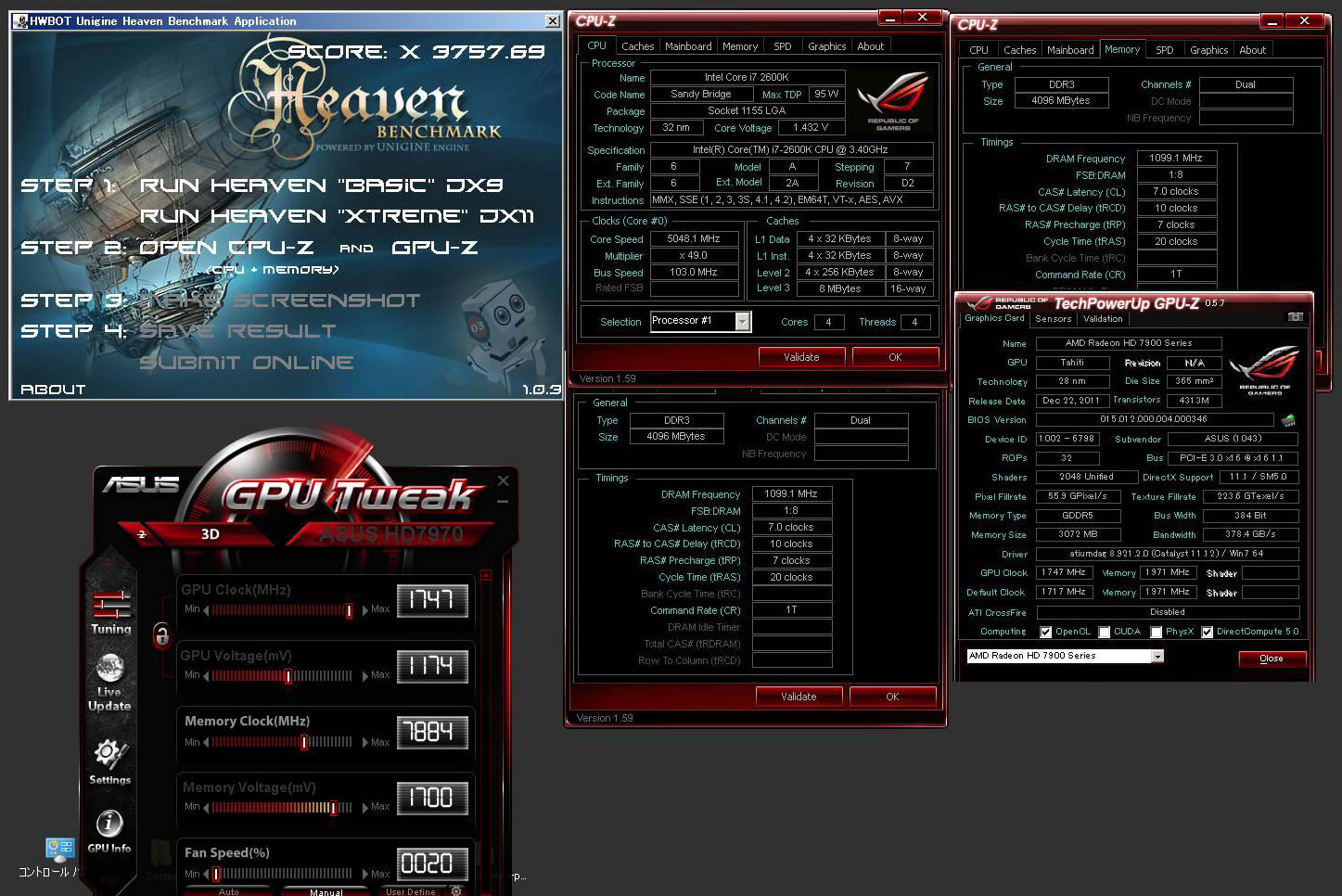Open the AMD Radeon HD 7900 Series dropdown
Viewport: 1342px width, 896px height.
click(1157, 657)
